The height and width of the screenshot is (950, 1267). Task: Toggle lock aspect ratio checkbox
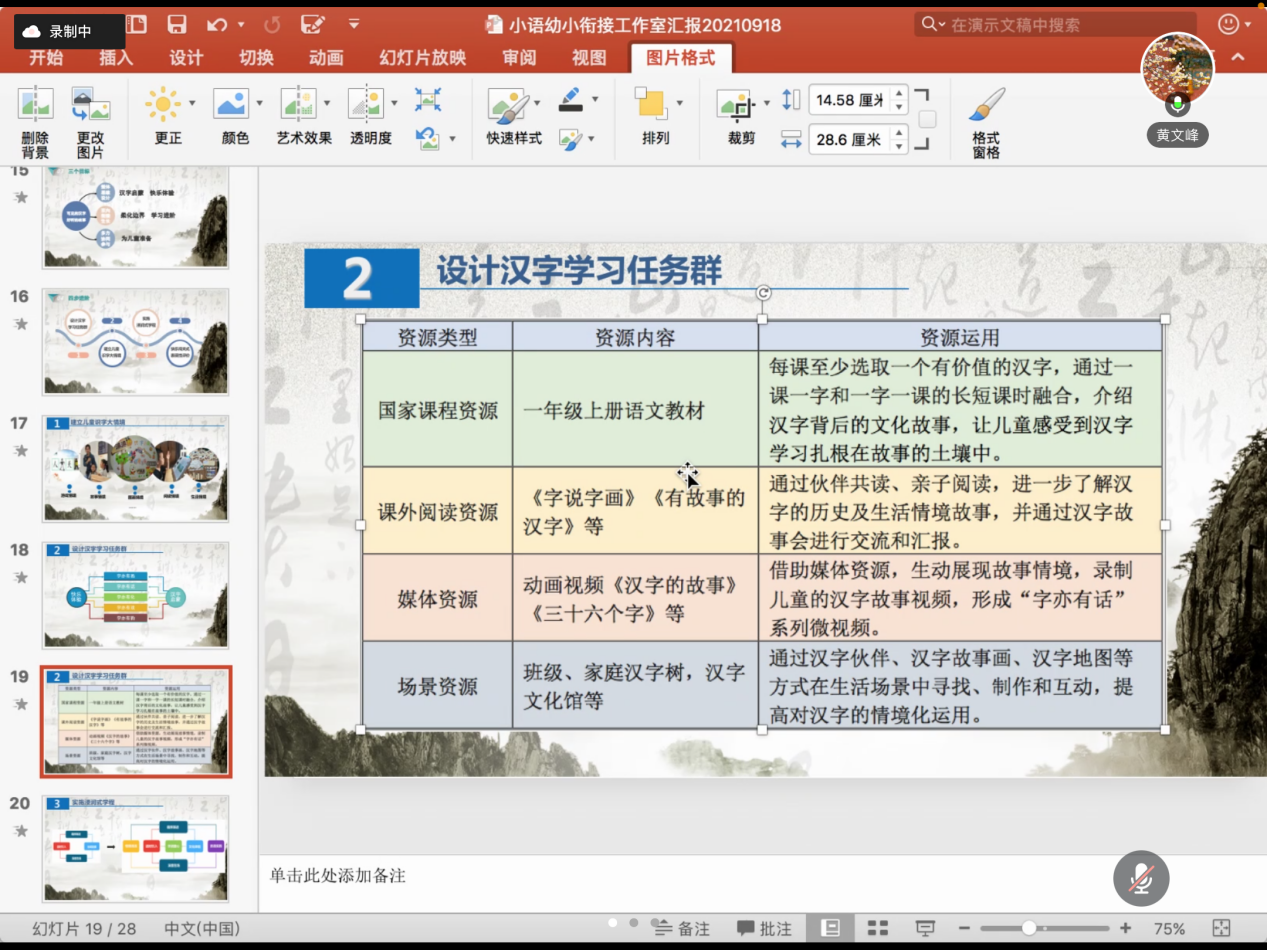927,119
